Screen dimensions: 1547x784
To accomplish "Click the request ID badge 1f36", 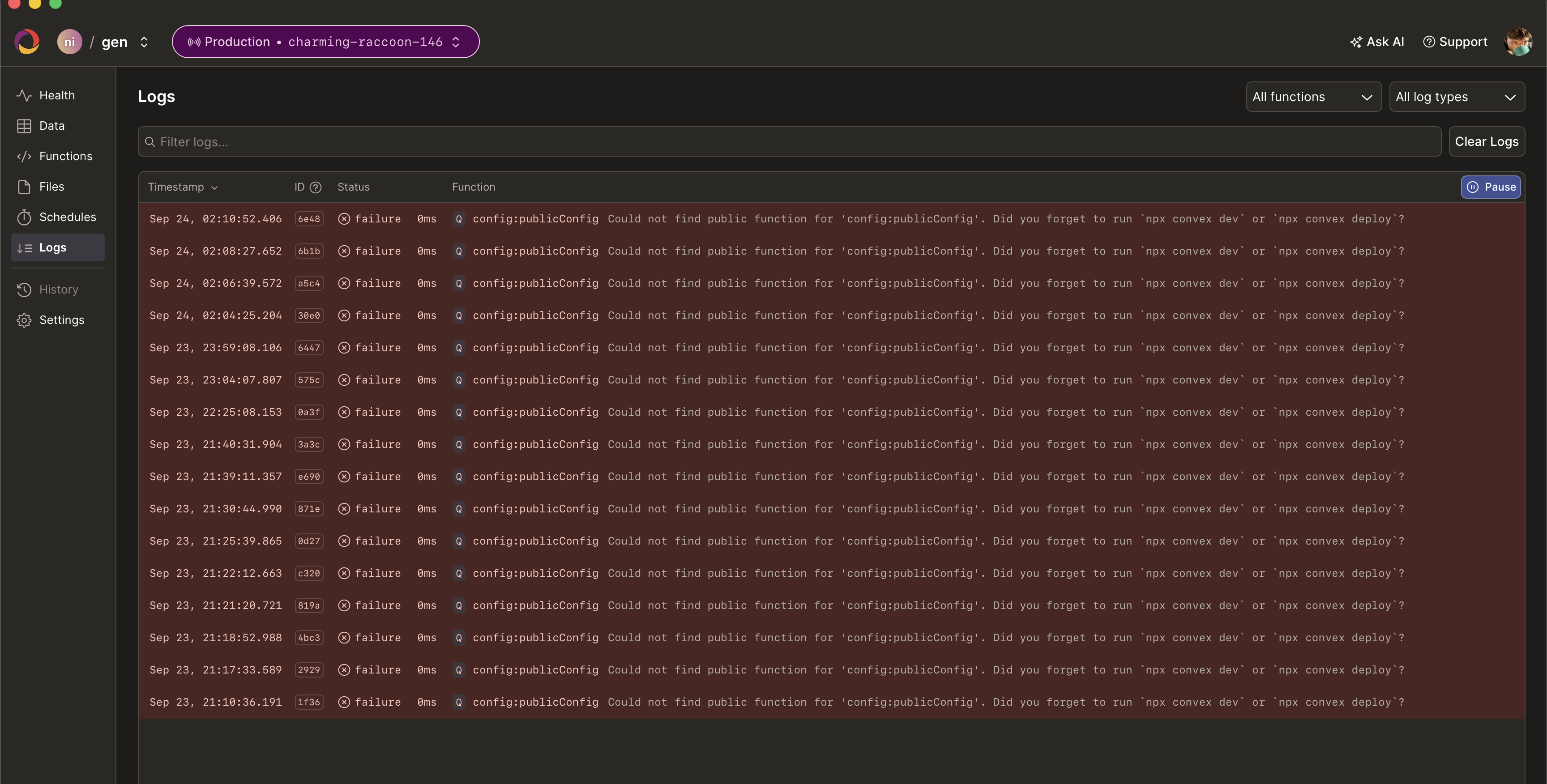I will click(x=309, y=702).
